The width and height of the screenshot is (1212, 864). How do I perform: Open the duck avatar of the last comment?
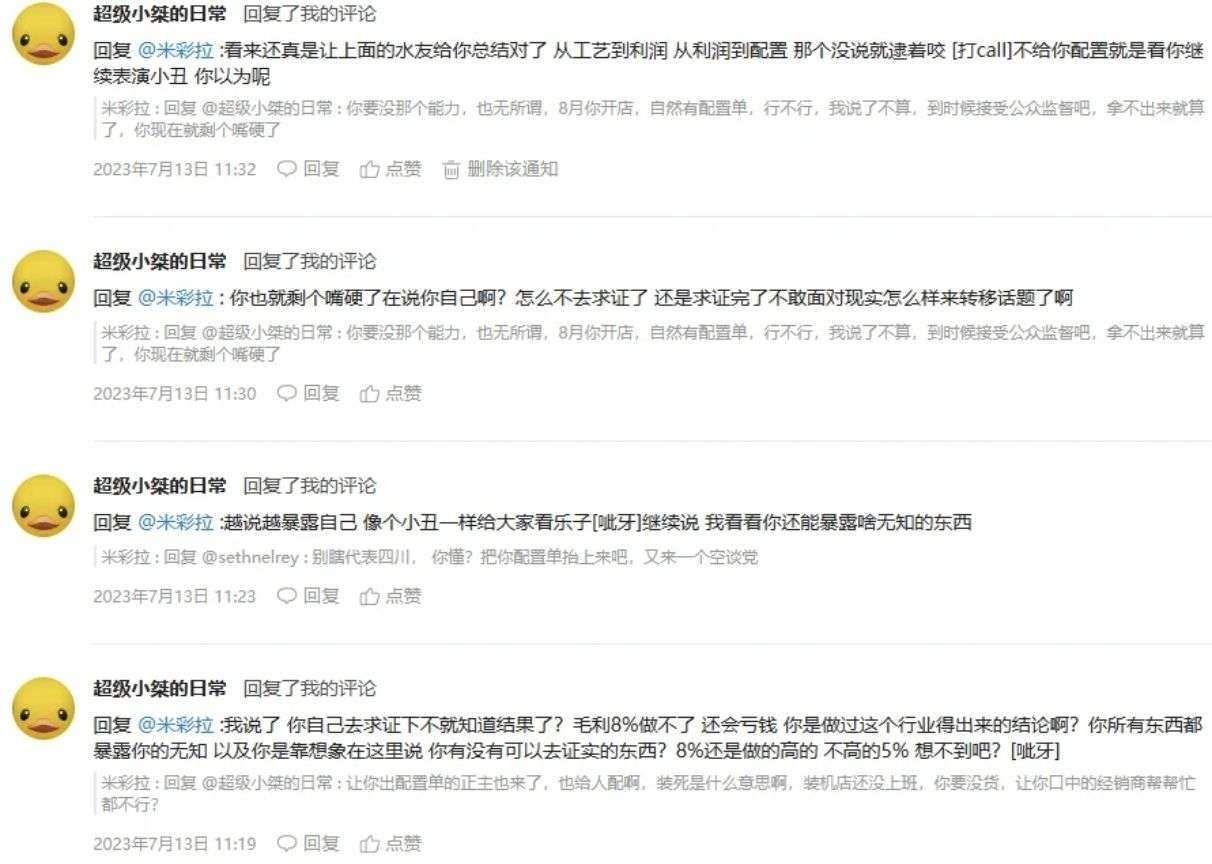tap(43, 708)
